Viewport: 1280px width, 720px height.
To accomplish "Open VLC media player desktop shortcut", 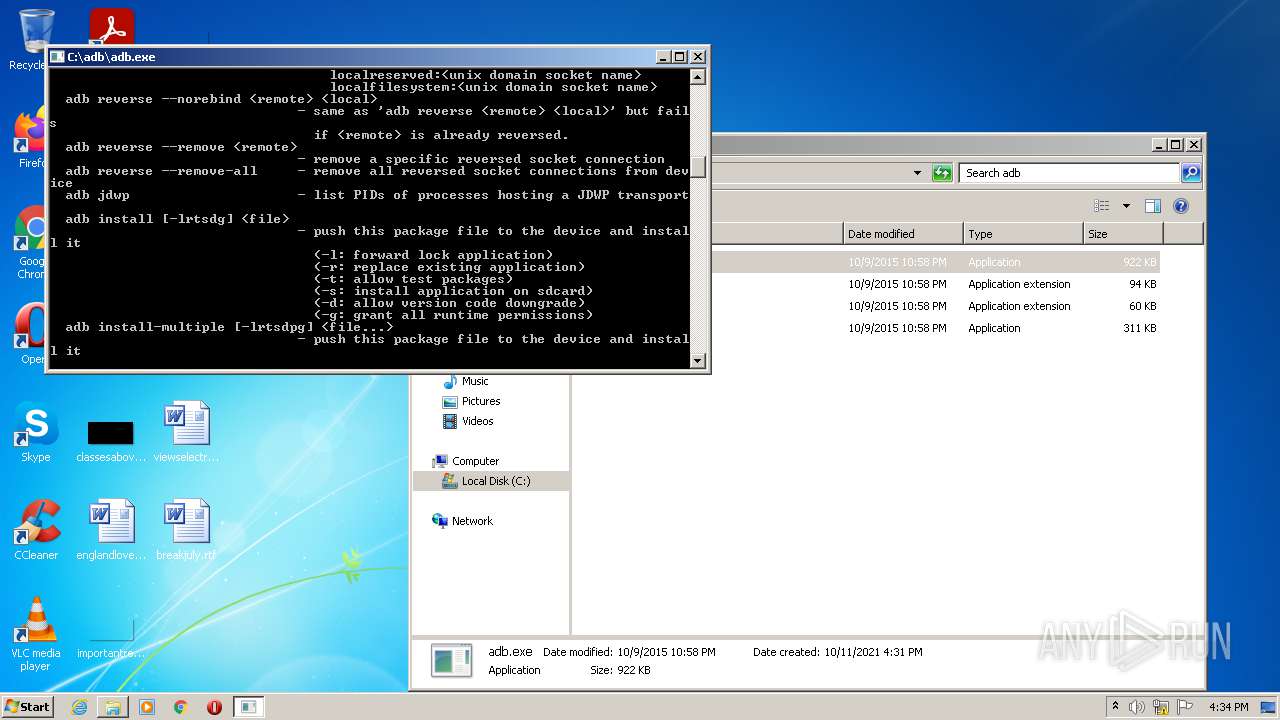I will point(36,634).
